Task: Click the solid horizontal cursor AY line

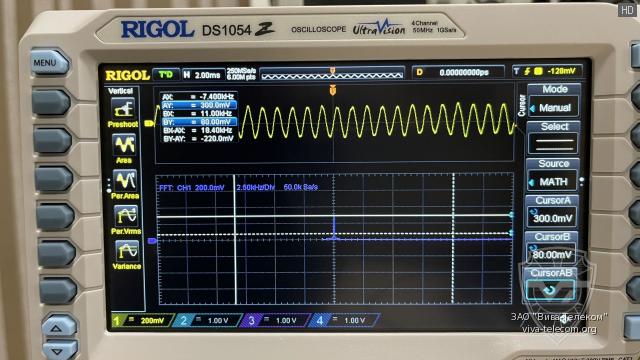Action: point(334,216)
